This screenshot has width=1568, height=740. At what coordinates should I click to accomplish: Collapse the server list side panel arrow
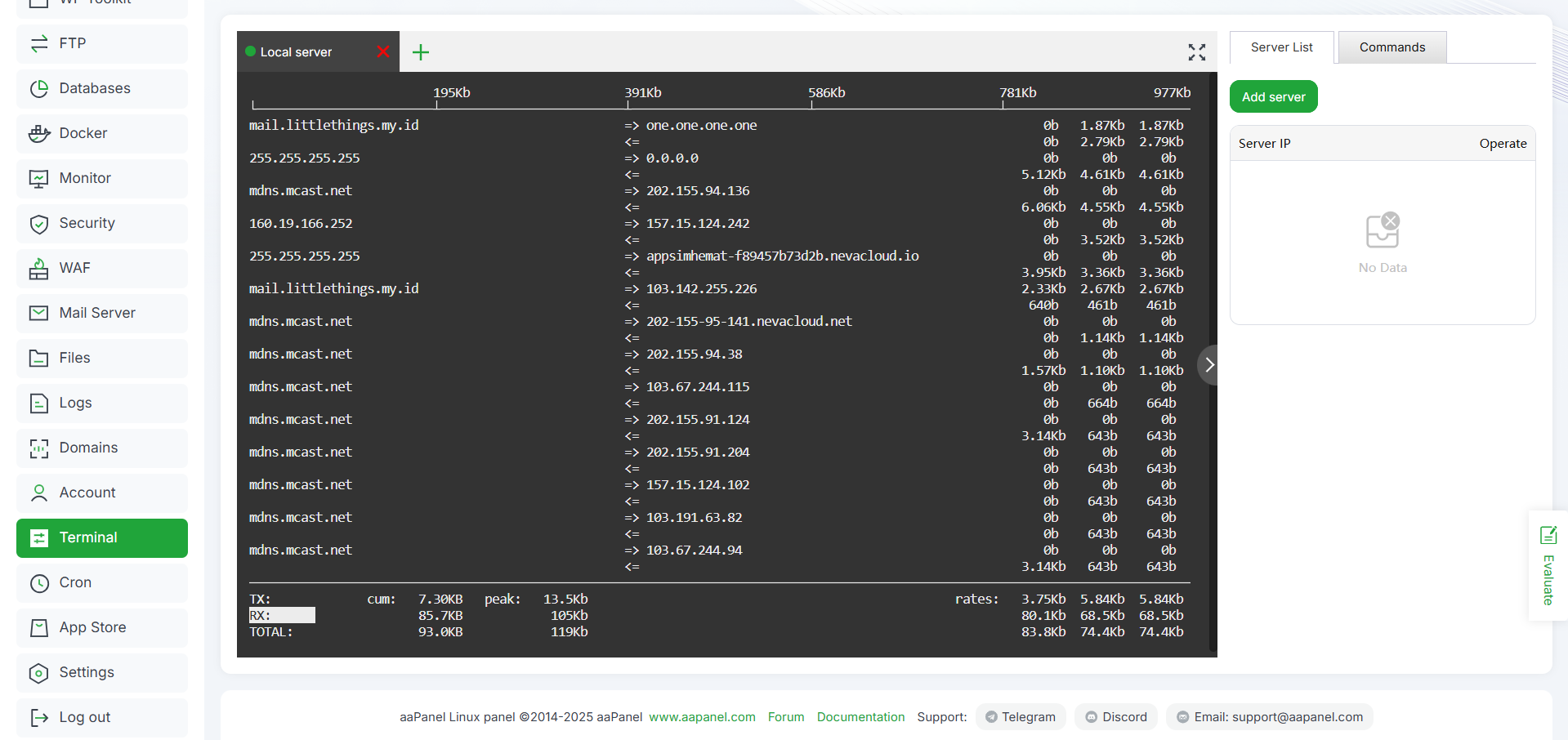click(1209, 365)
